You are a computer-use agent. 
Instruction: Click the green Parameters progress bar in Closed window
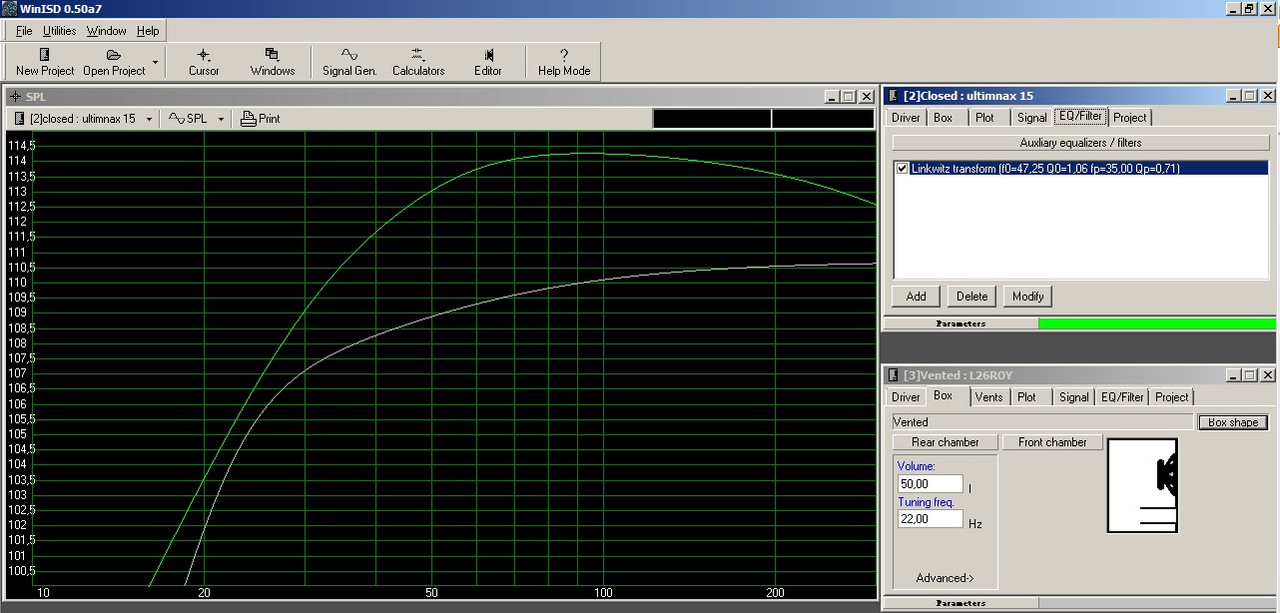[1157, 323]
